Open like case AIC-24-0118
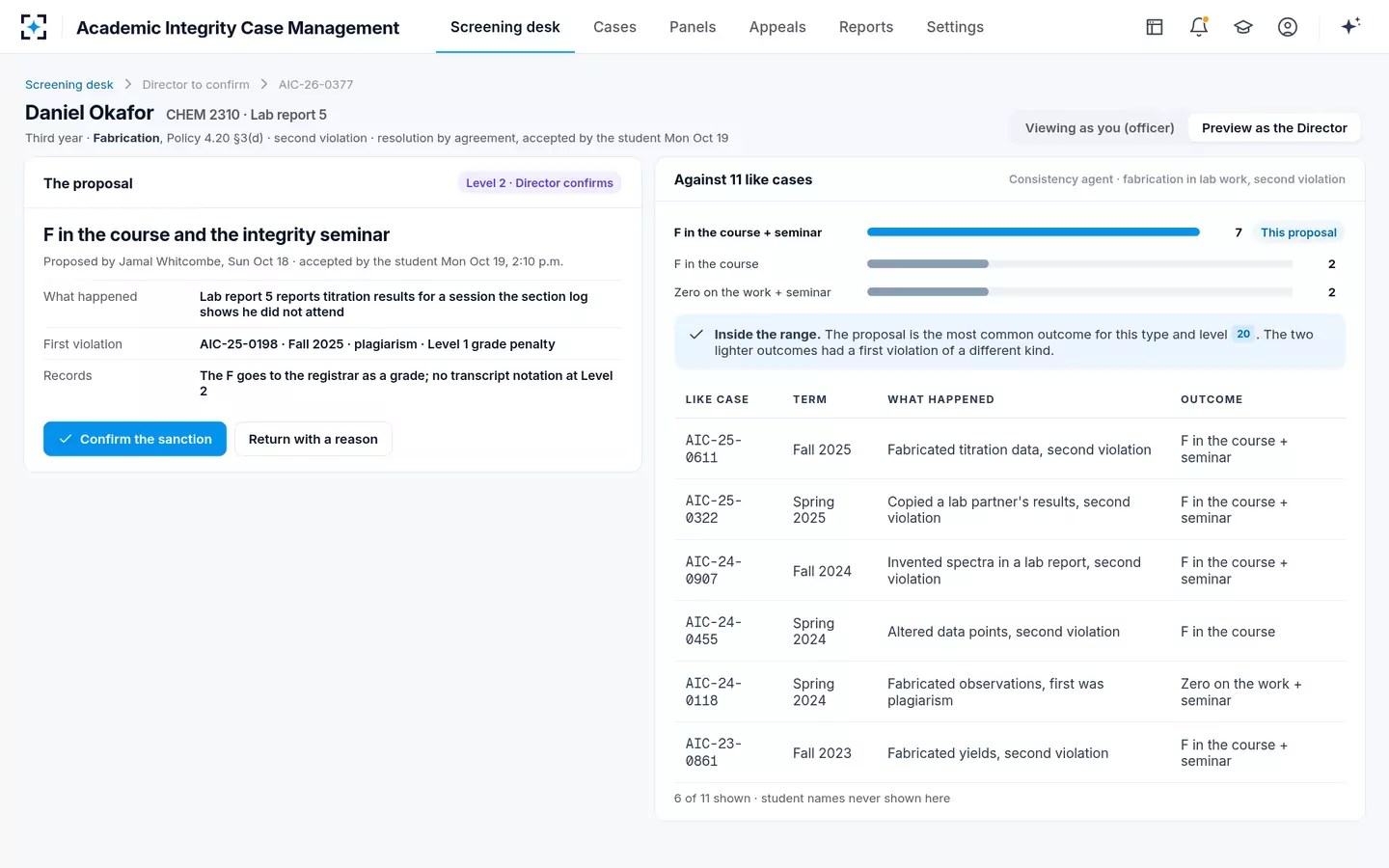Screen dimensions: 1389x868 (x=714, y=692)
